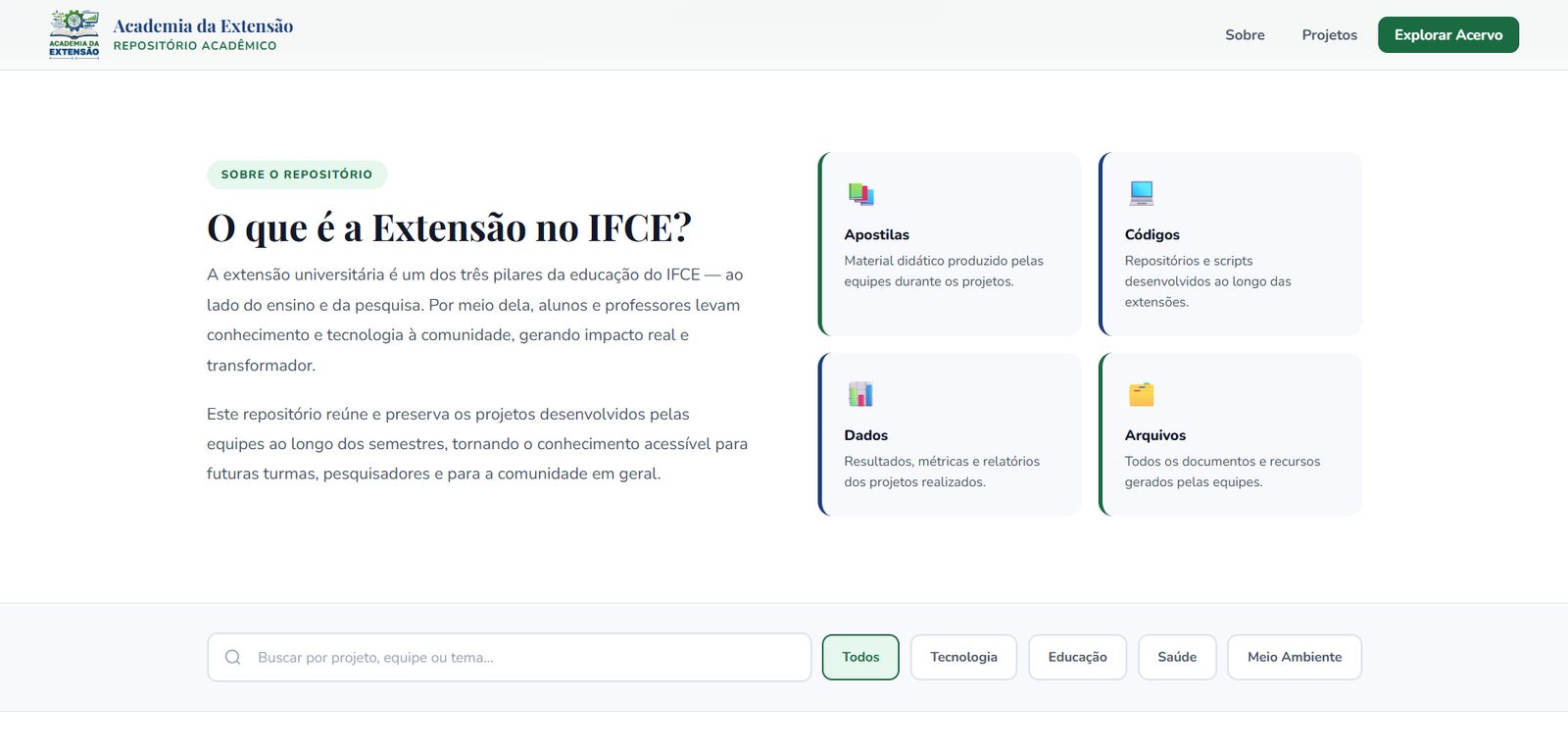This screenshot has width=1568, height=749.
Task: Click the Repositório Acadêmico subtitle
Action: [x=195, y=46]
